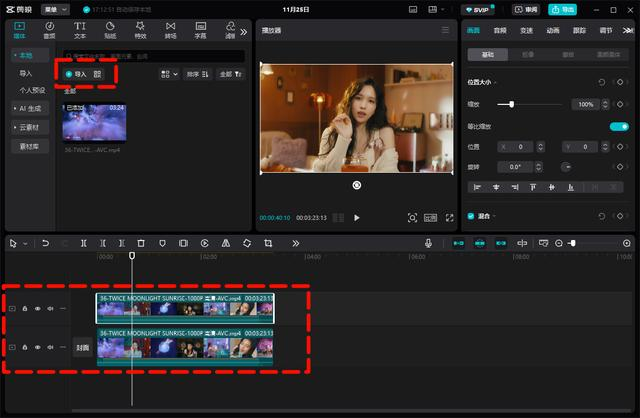Click the delete clip icon in timeline toolbar
Screen dimensions: 640x418
[x=141, y=243]
